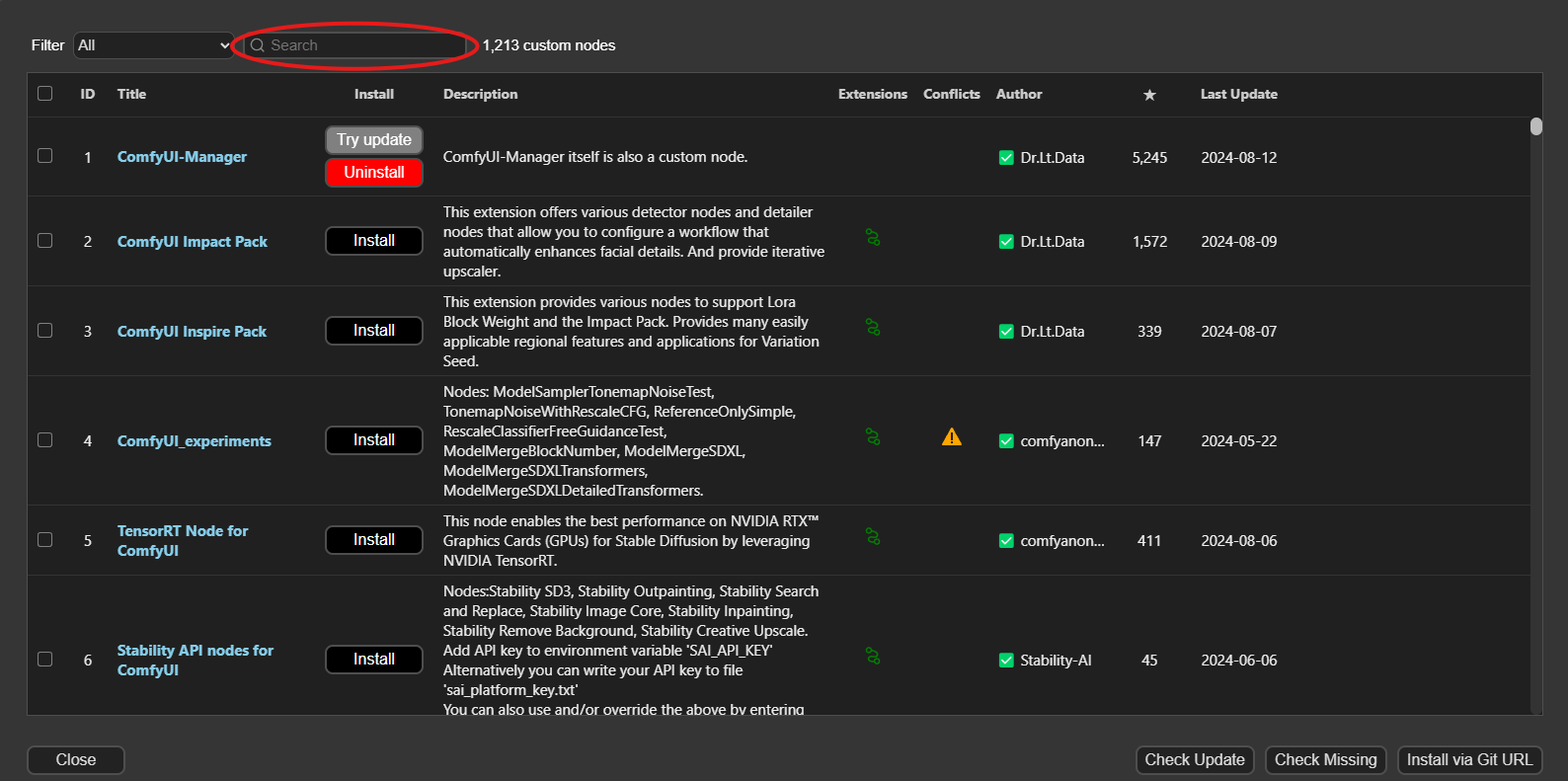Check the Stability API nodes row checkbox

coord(44,660)
